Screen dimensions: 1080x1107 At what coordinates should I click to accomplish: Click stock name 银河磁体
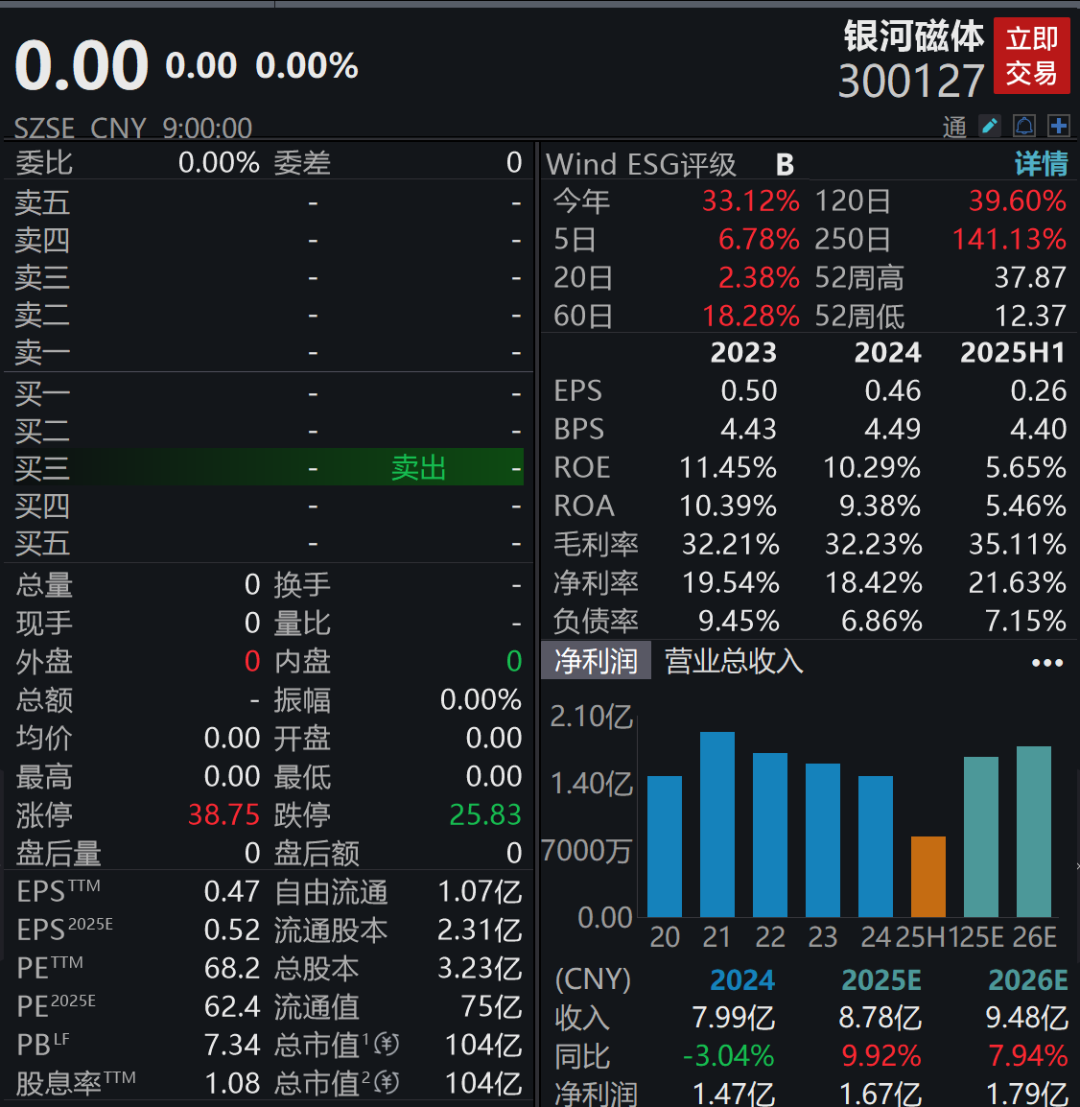(x=914, y=36)
